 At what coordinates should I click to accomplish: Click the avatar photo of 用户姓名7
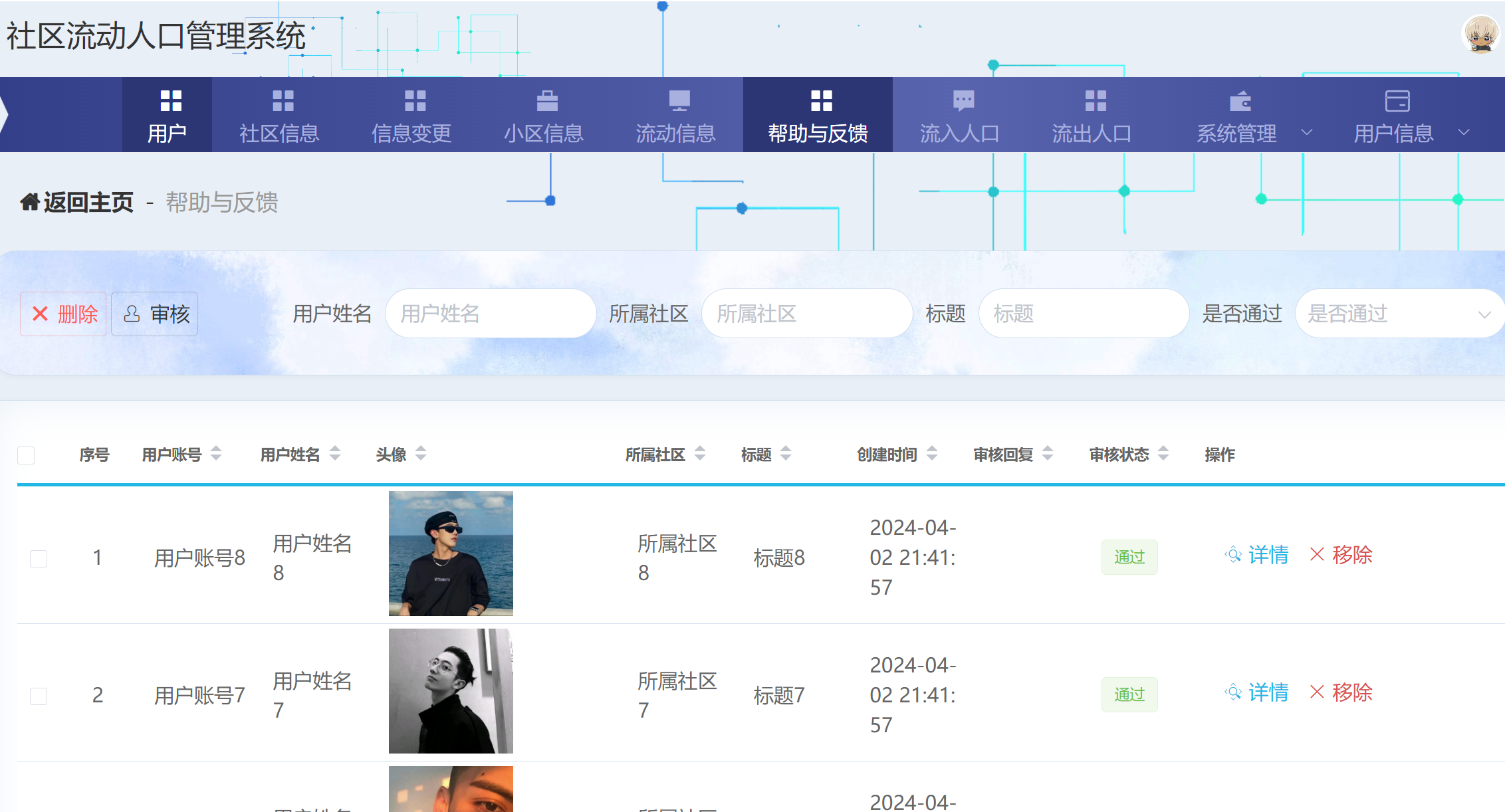point(451,691)
